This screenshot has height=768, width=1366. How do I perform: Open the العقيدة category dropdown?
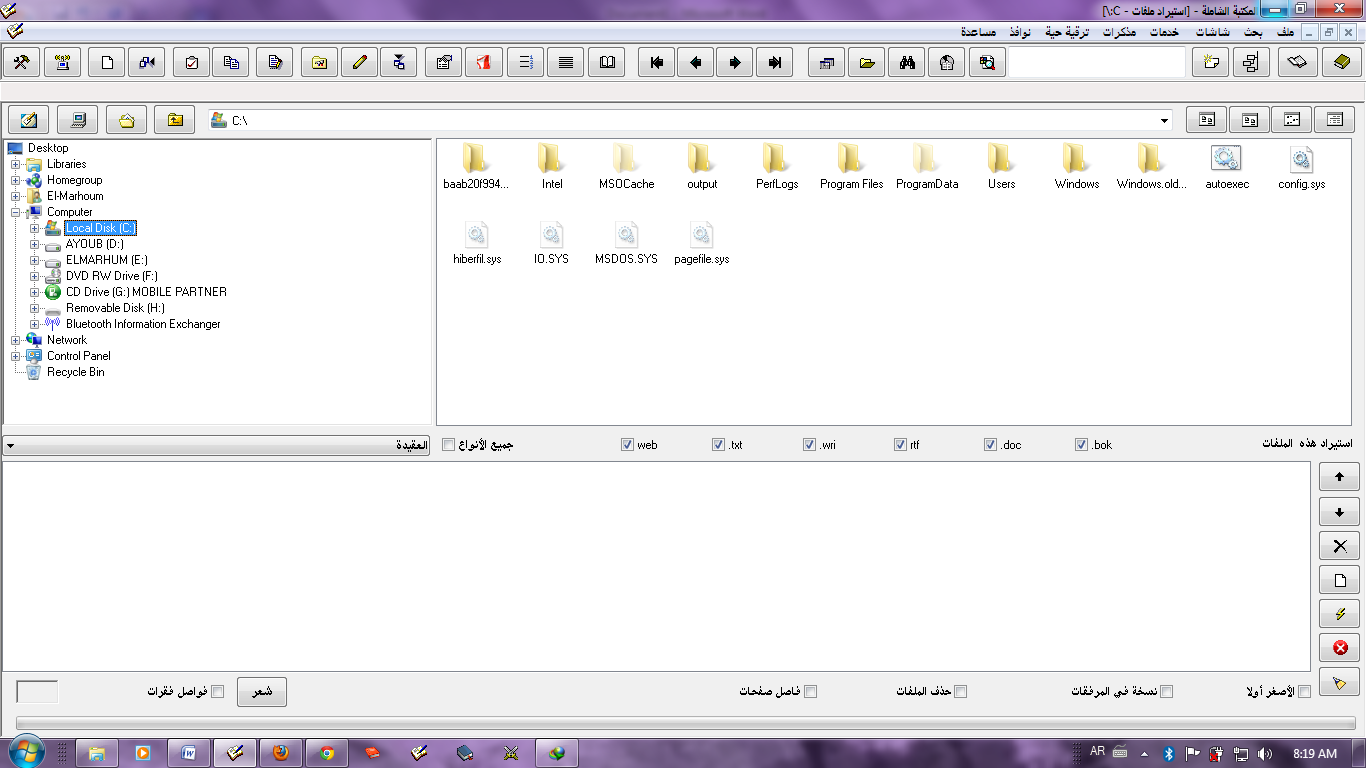pos(217,445)
